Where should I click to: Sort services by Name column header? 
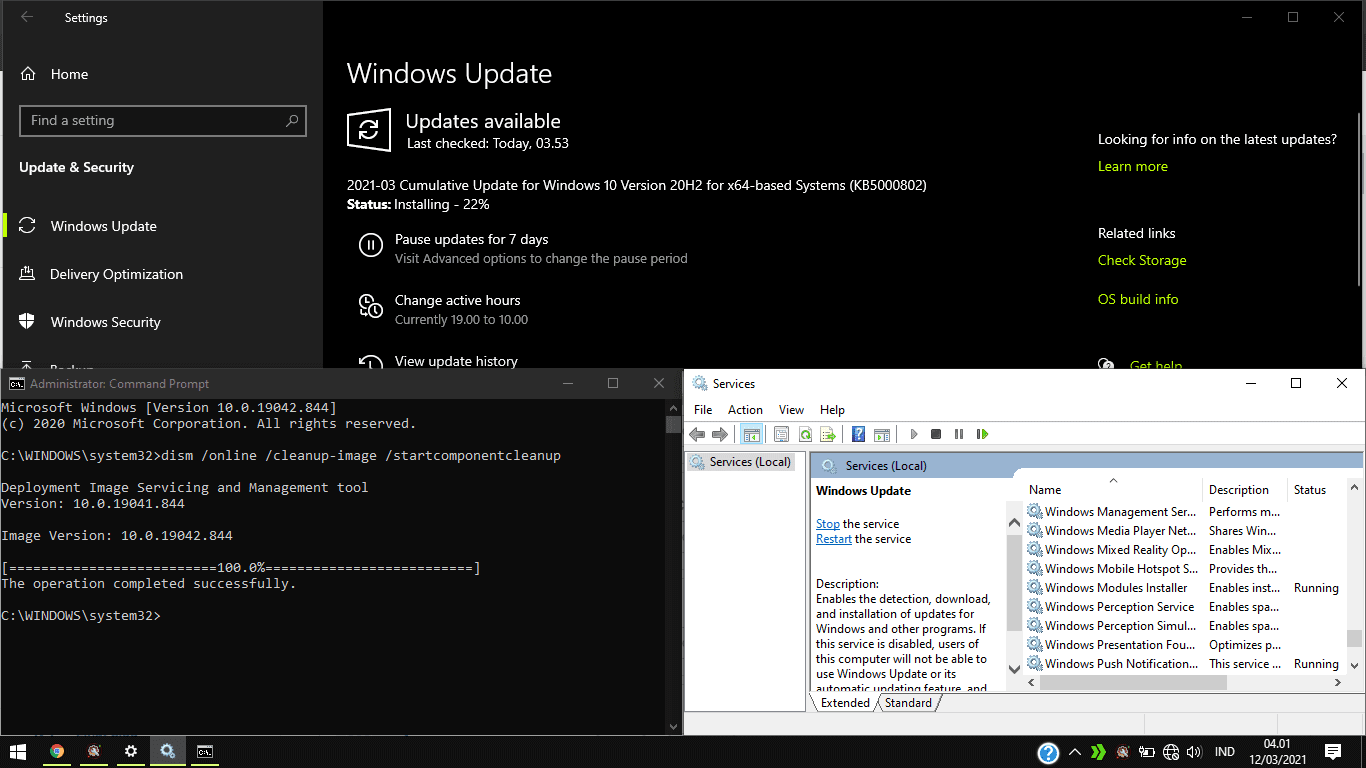(1114, 490)
